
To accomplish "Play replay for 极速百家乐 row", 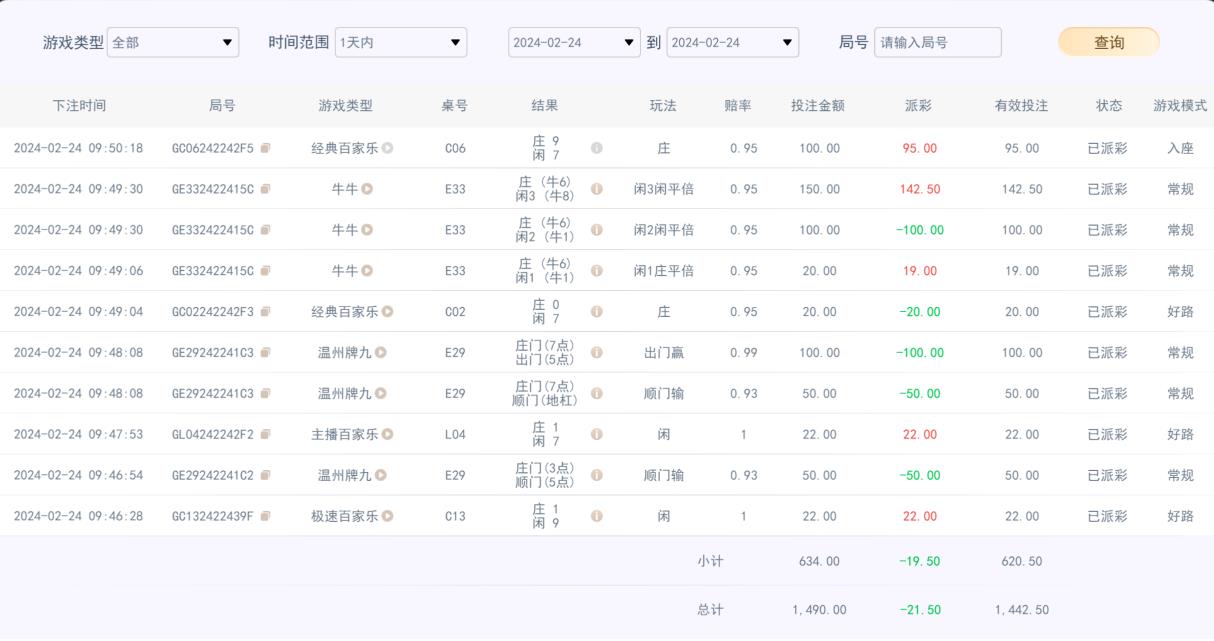I will click(x=387, y=517).
